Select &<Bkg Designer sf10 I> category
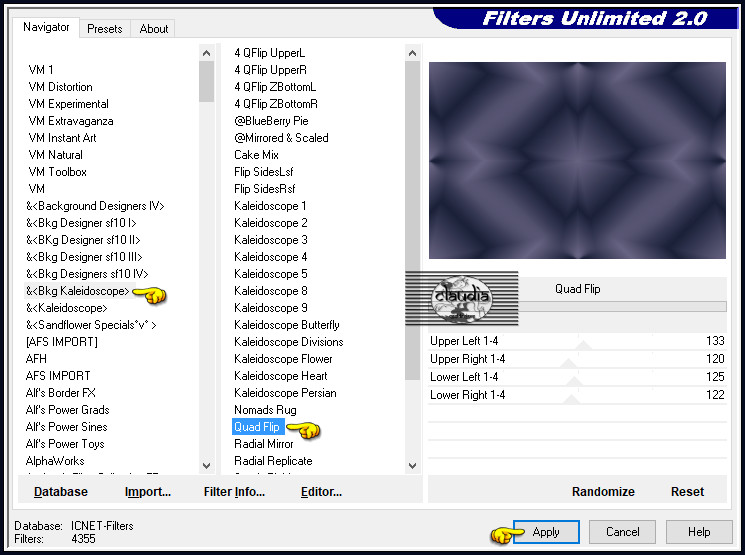The height and width of the screenshot is (555, 745). click(x=81, y=223)
